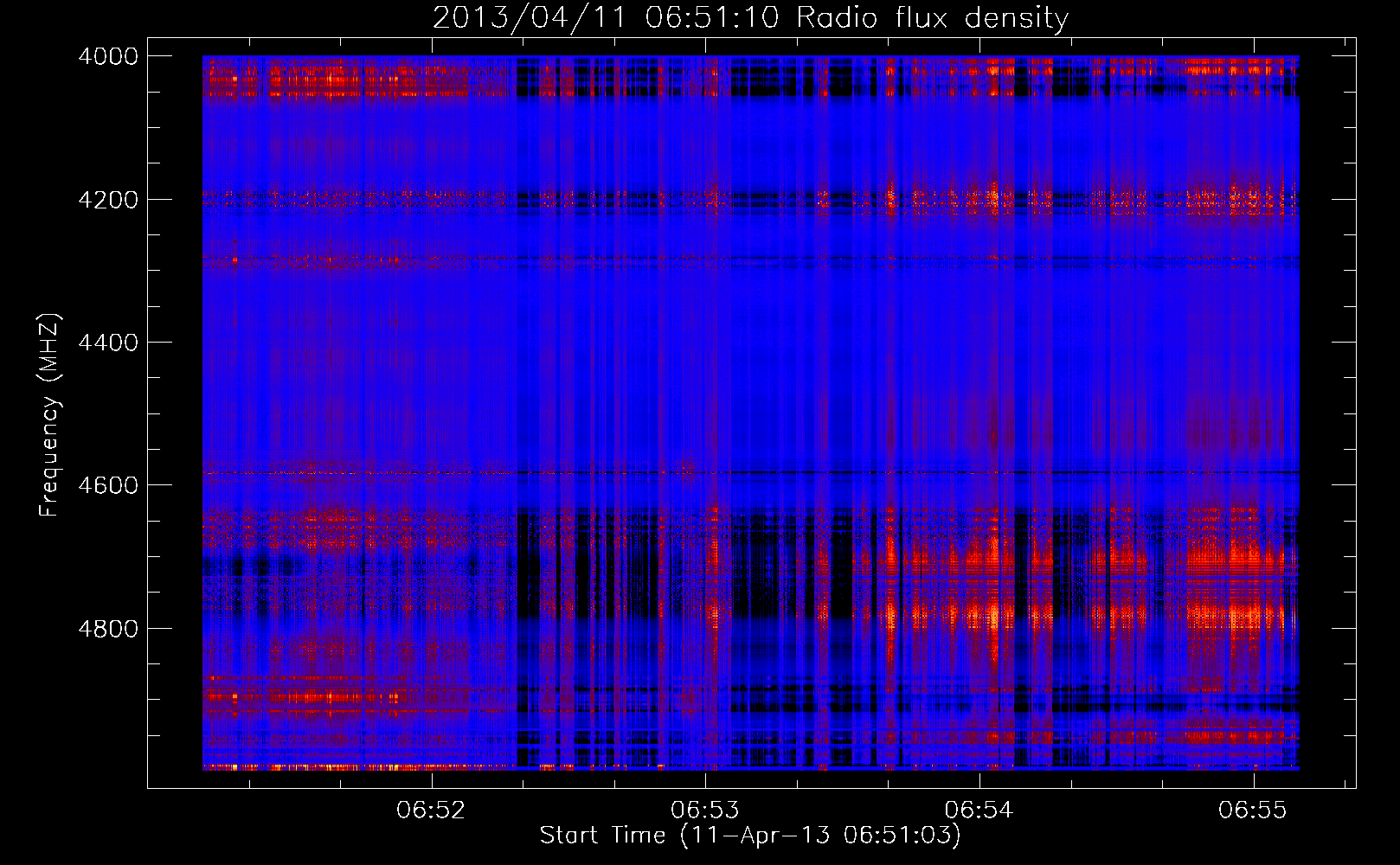Click the 06:53 time axis label

pos(705,810)
